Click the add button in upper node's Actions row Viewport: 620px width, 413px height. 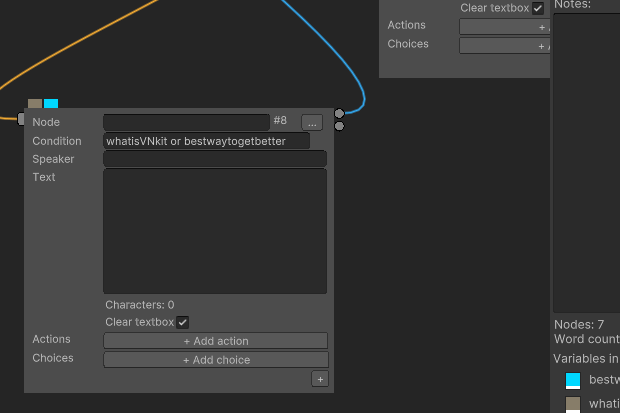click(x=505, y=27)
